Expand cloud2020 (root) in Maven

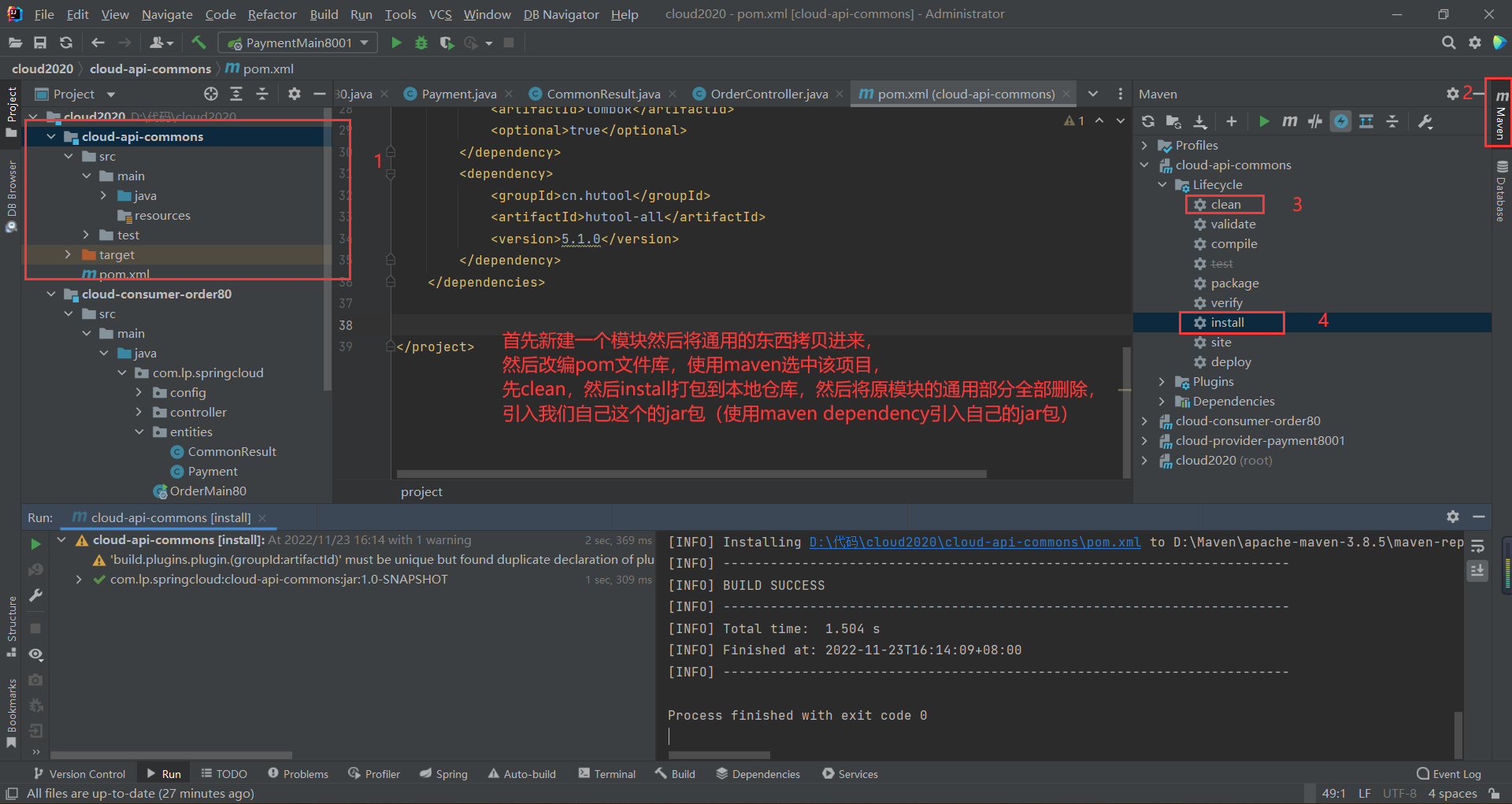coord(1145,461)
